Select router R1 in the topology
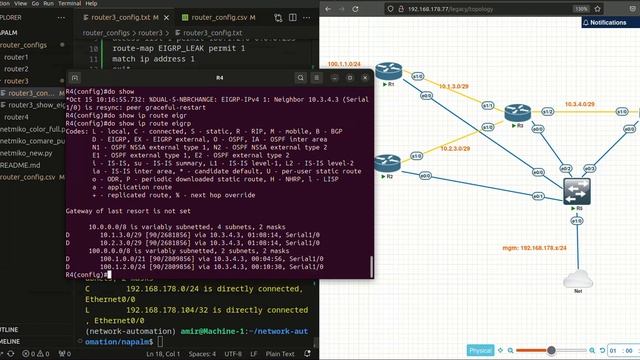Viewport: 640px width, 360px height. point(389,72)
